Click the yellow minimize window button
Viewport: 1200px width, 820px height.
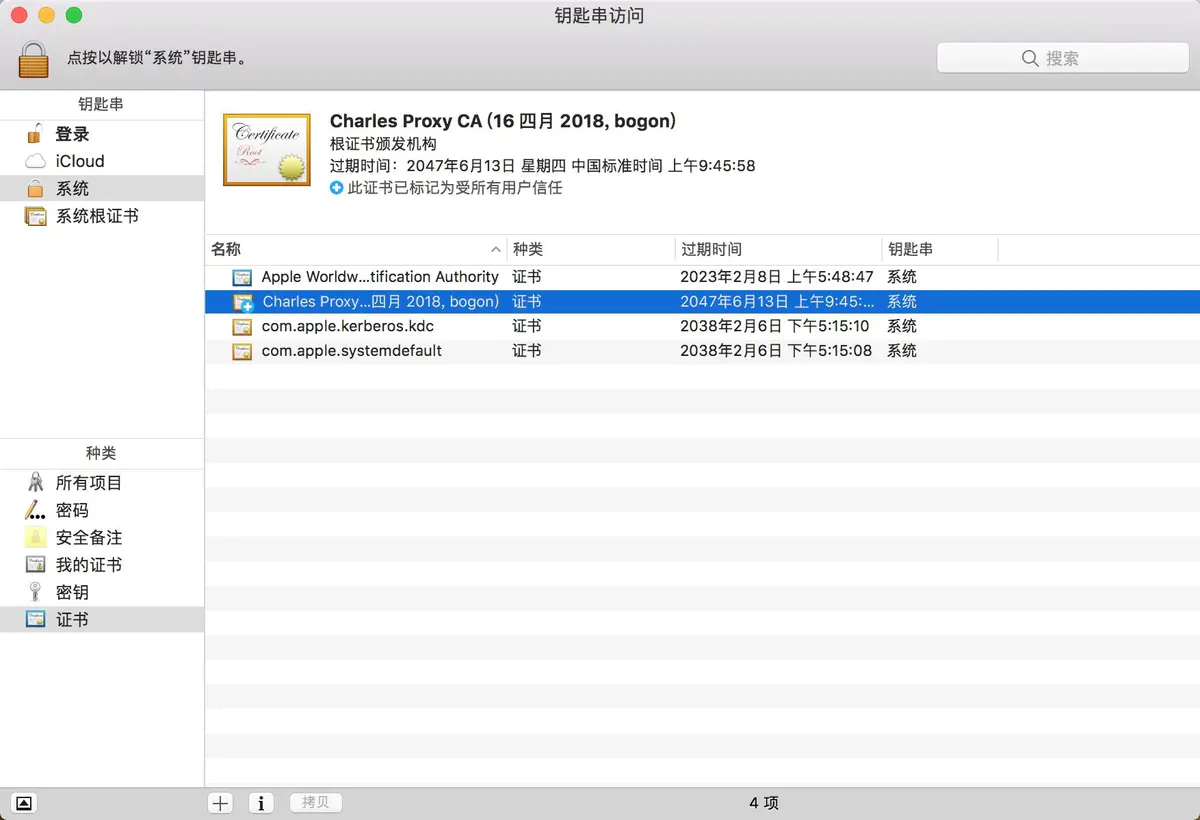pos(46,15)
